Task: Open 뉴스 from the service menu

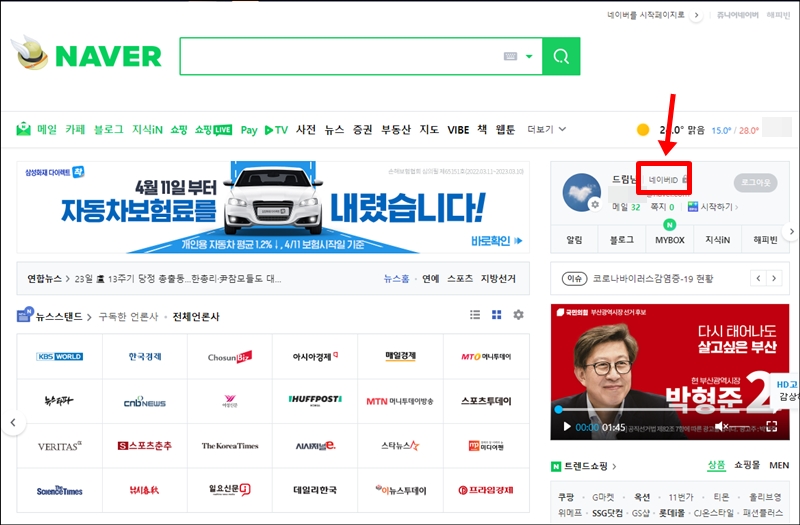Action: click(x=334, y=129)
